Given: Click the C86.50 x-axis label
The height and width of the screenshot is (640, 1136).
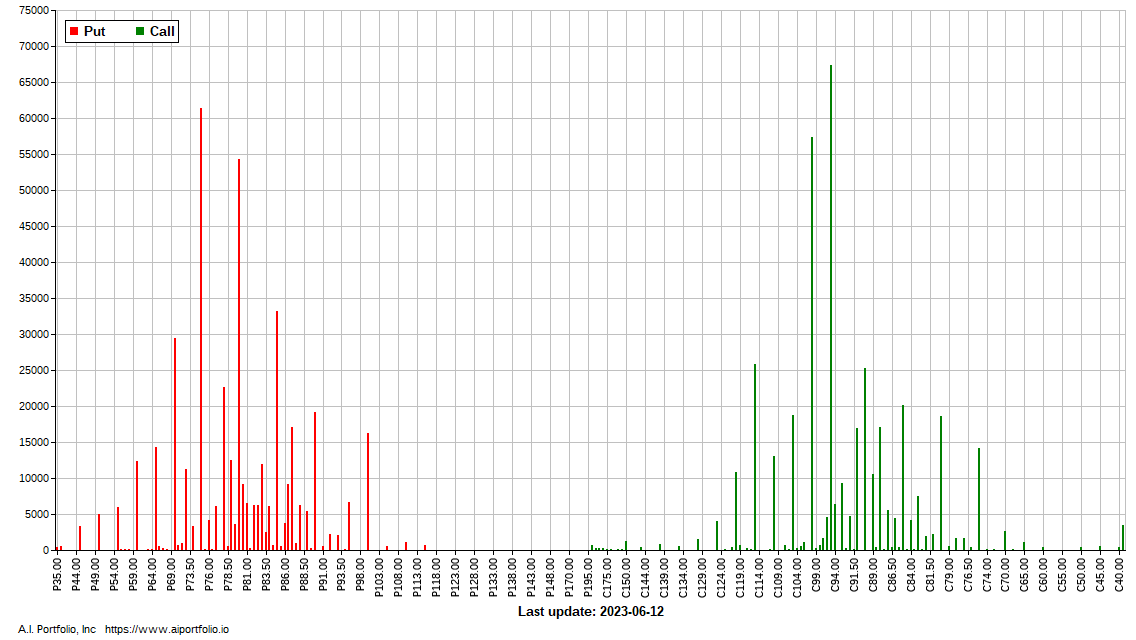Looking at the screenshot, I should (x=891, y=575).
